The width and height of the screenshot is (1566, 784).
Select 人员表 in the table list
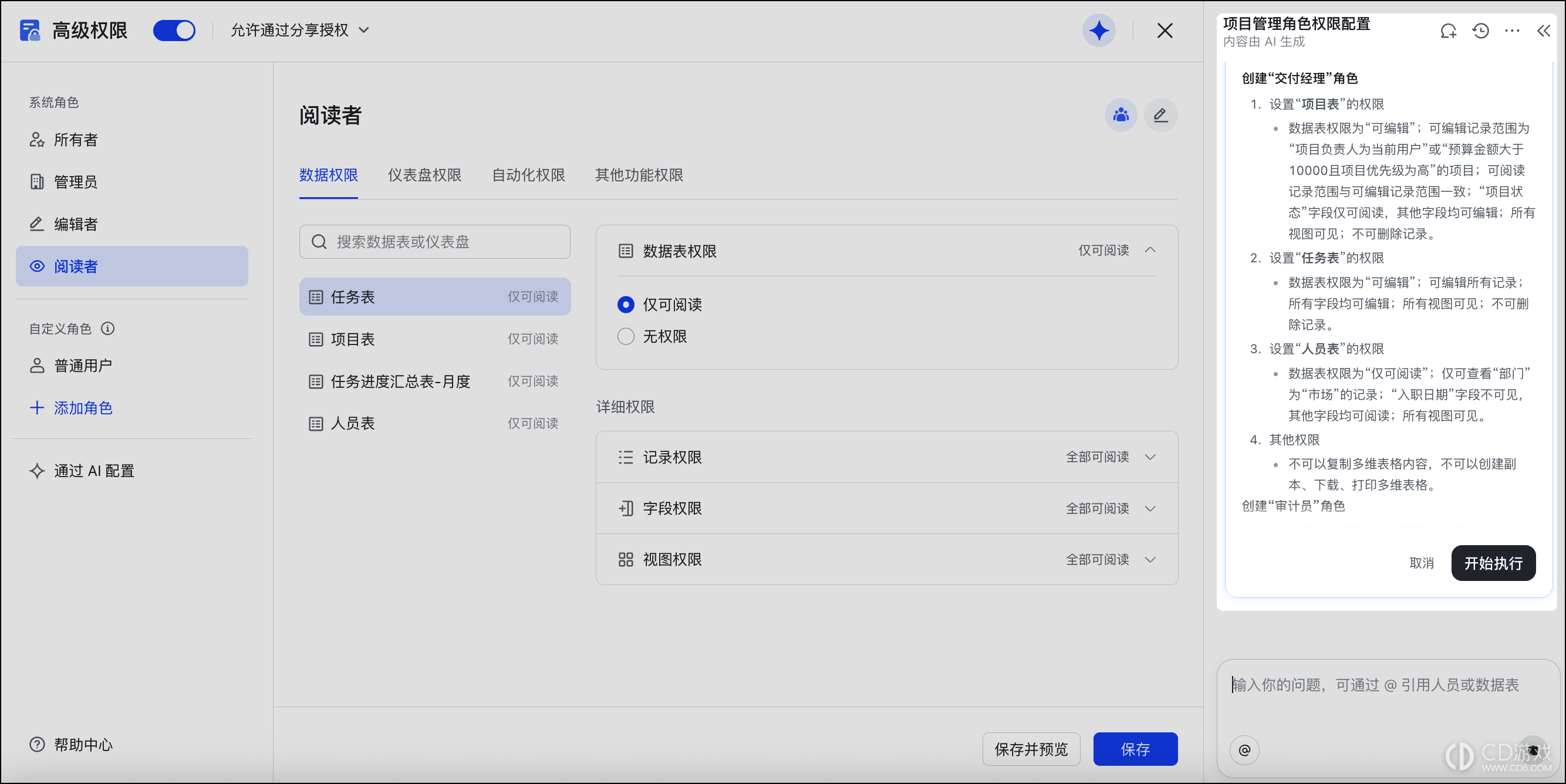(435, 424)
